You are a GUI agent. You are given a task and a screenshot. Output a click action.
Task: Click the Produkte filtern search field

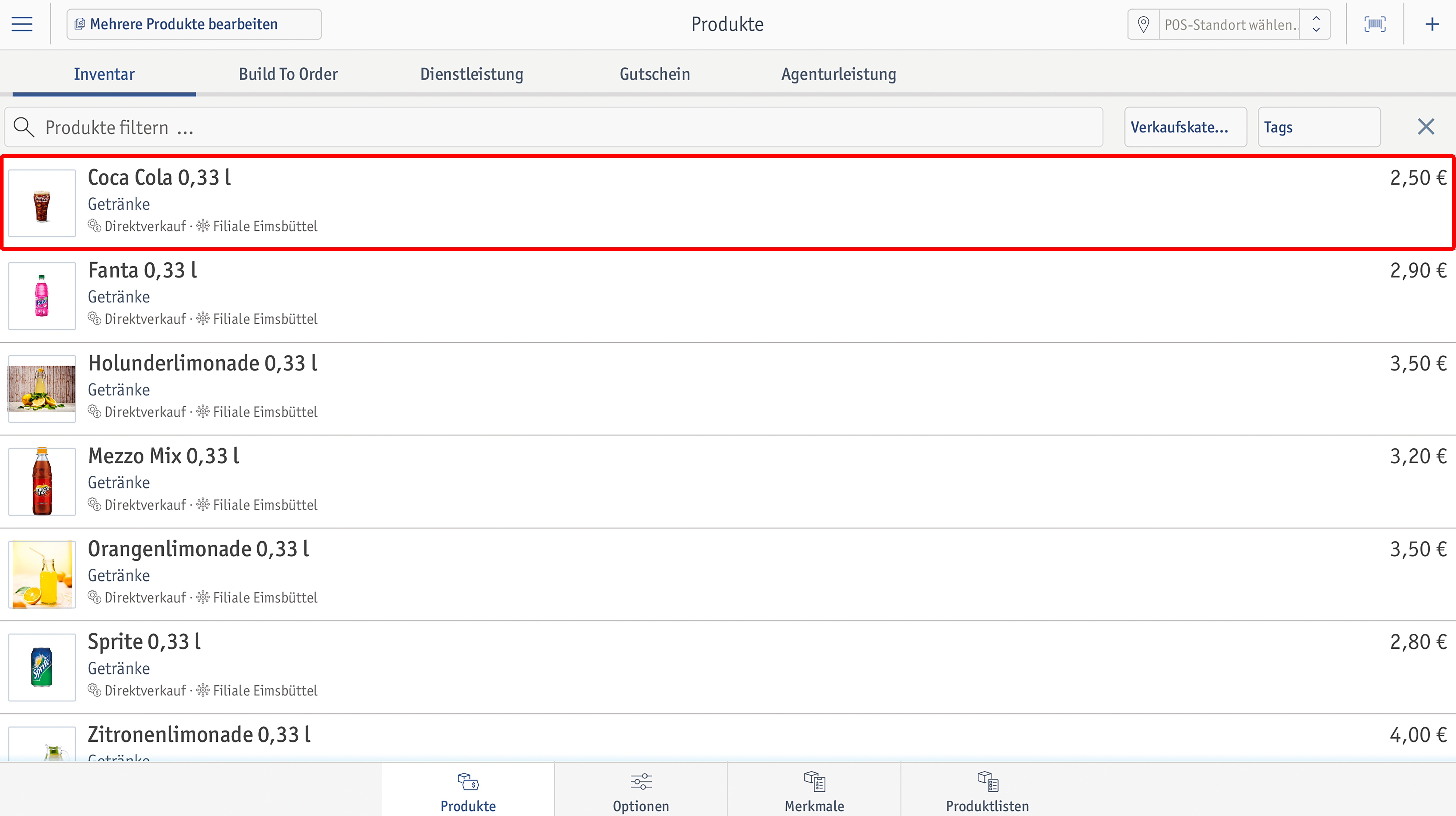[554, 127]
